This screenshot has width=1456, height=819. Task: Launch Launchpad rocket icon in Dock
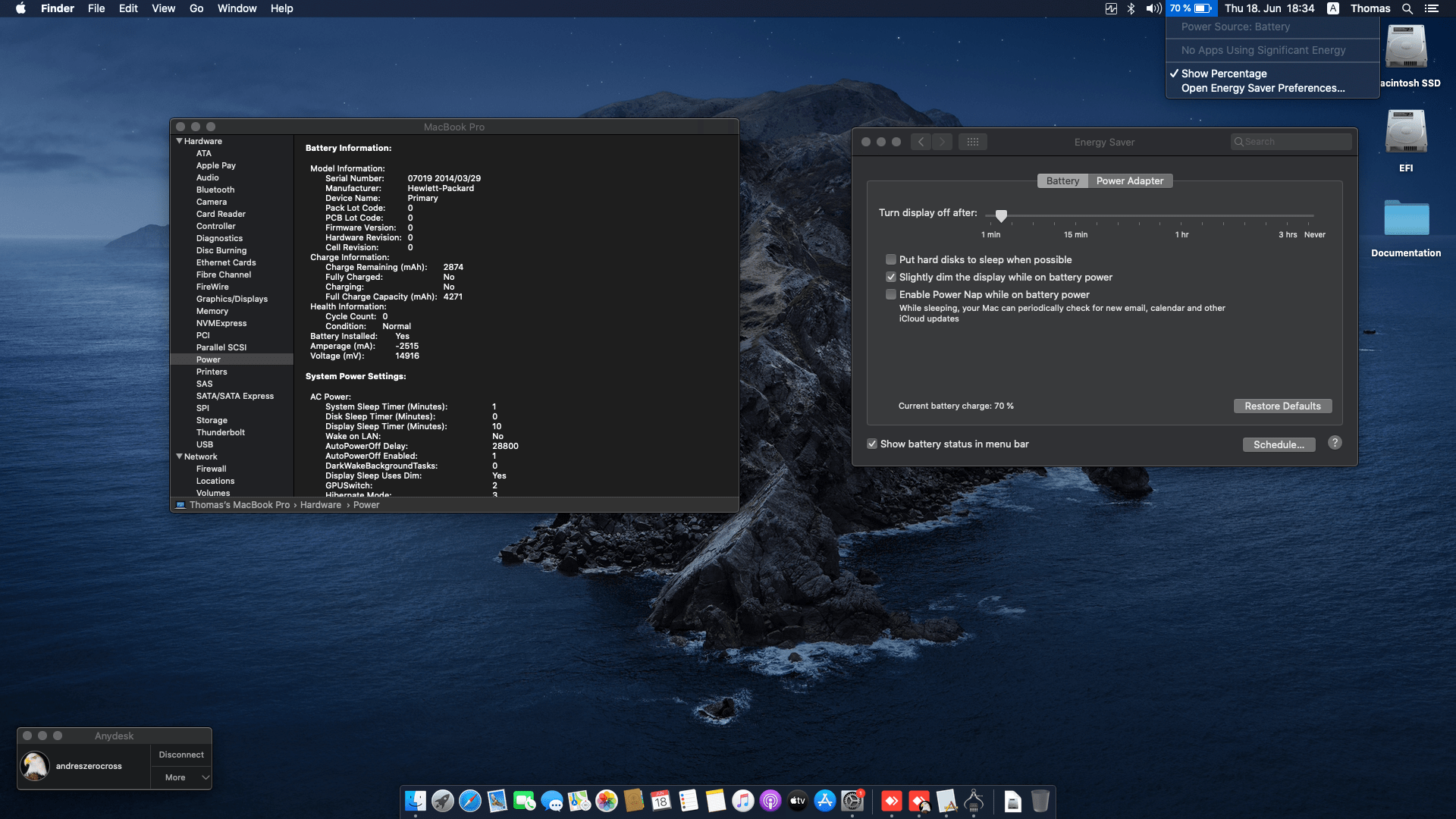(x=443, y=801)
